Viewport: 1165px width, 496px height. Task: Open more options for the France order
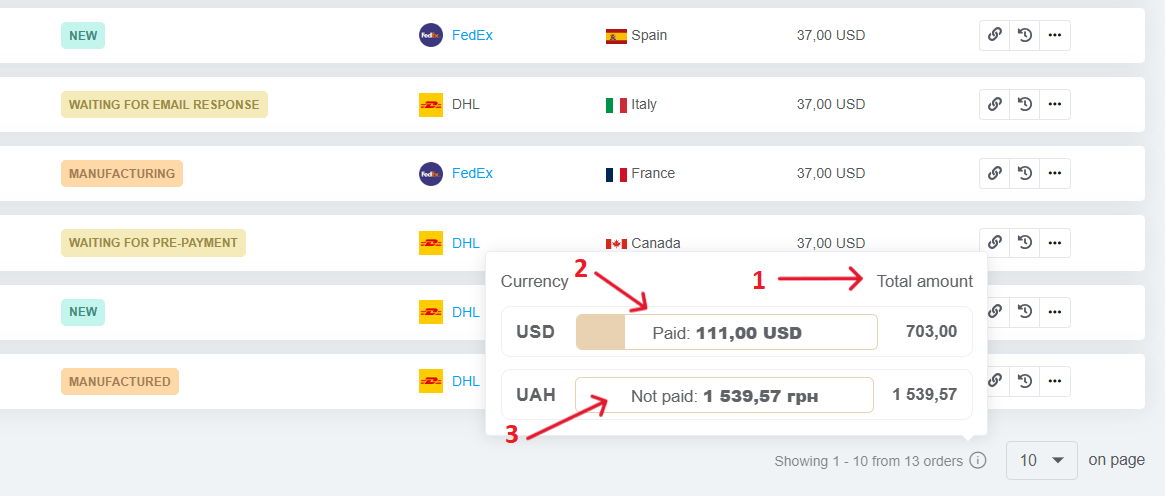click(1054, 173)
